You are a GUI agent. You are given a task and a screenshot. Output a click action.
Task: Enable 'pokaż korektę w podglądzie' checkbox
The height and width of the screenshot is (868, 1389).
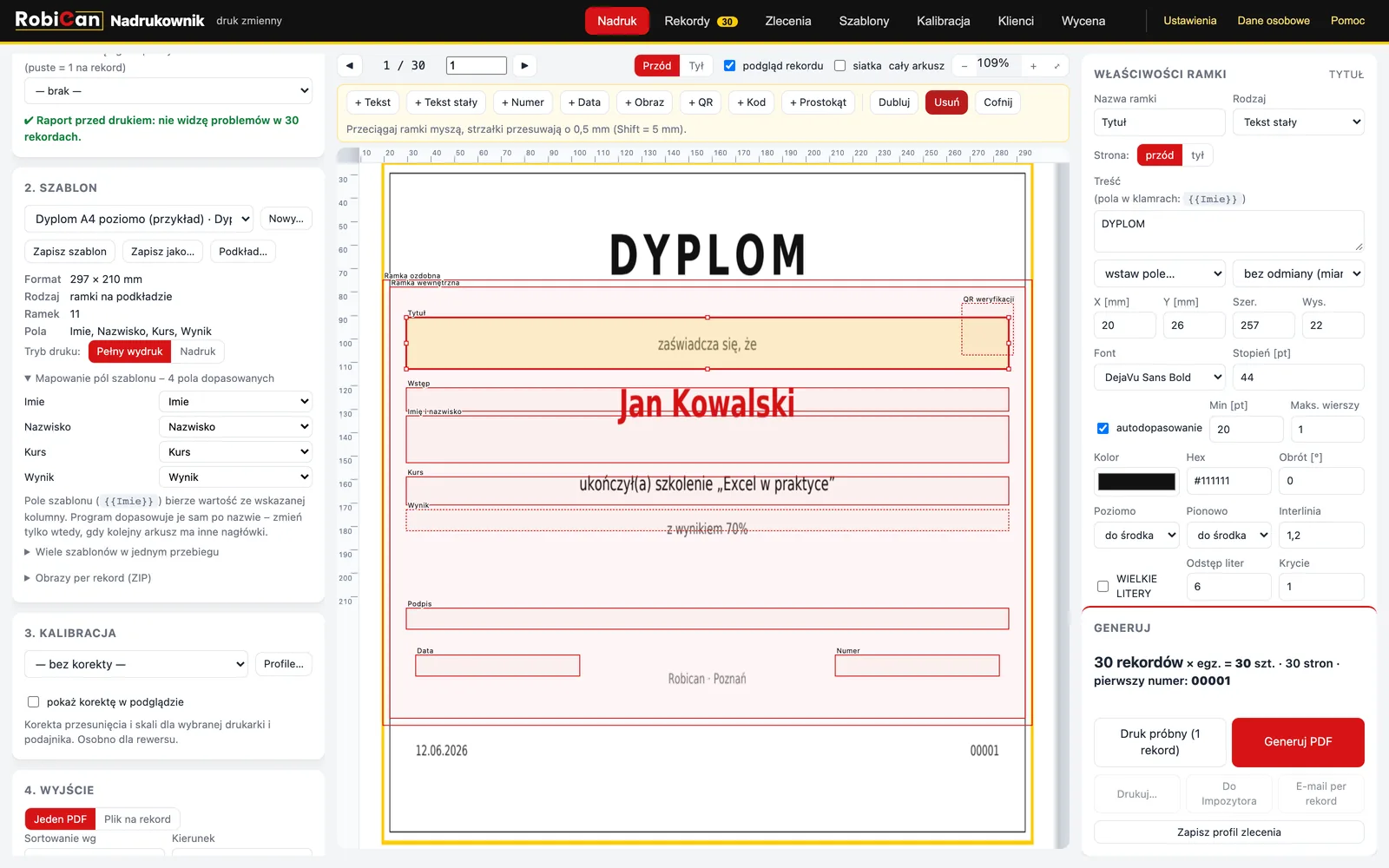coord(34,702)
